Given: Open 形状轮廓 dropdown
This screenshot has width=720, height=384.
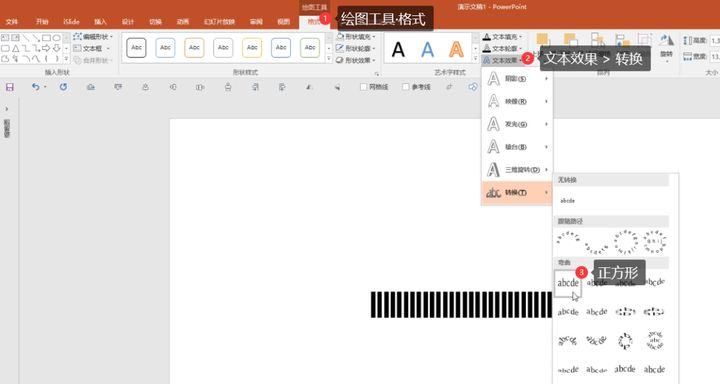Looking at the screenshot, I should (356, 48).
